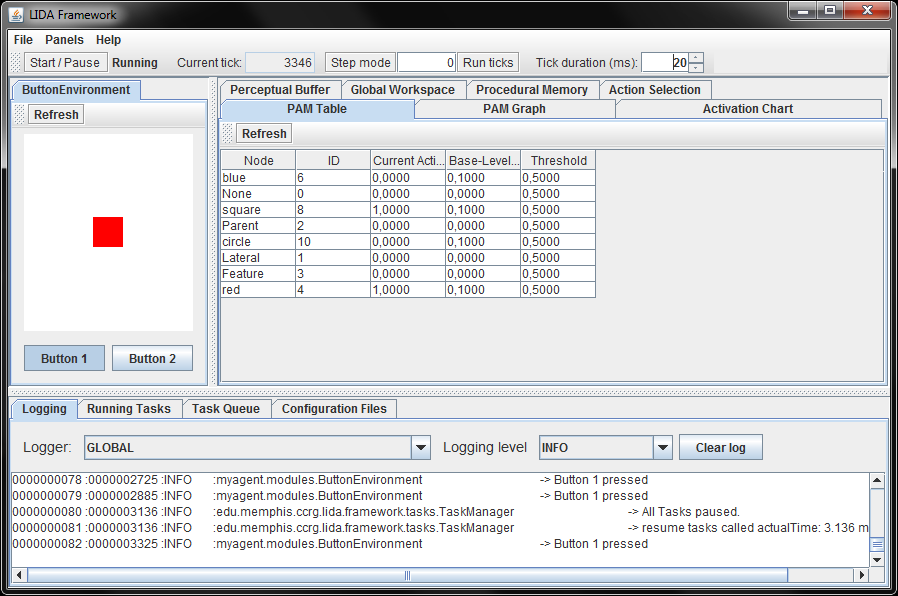
Task: Open the Logging level INFO dropdown
Action: point(662,448)
